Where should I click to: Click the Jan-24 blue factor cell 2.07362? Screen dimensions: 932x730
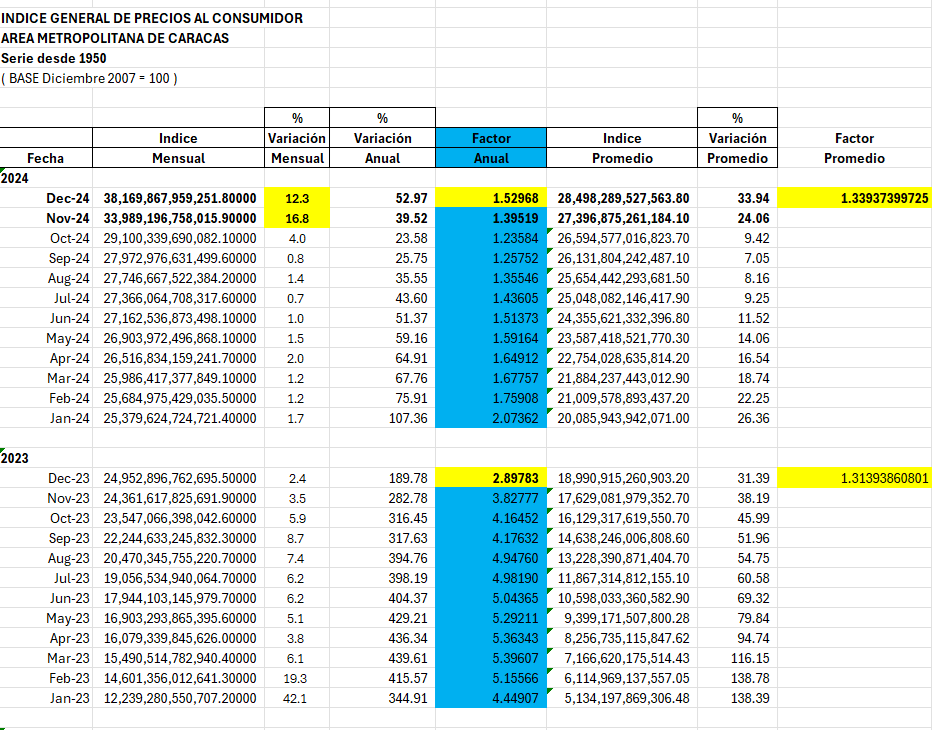491,418
